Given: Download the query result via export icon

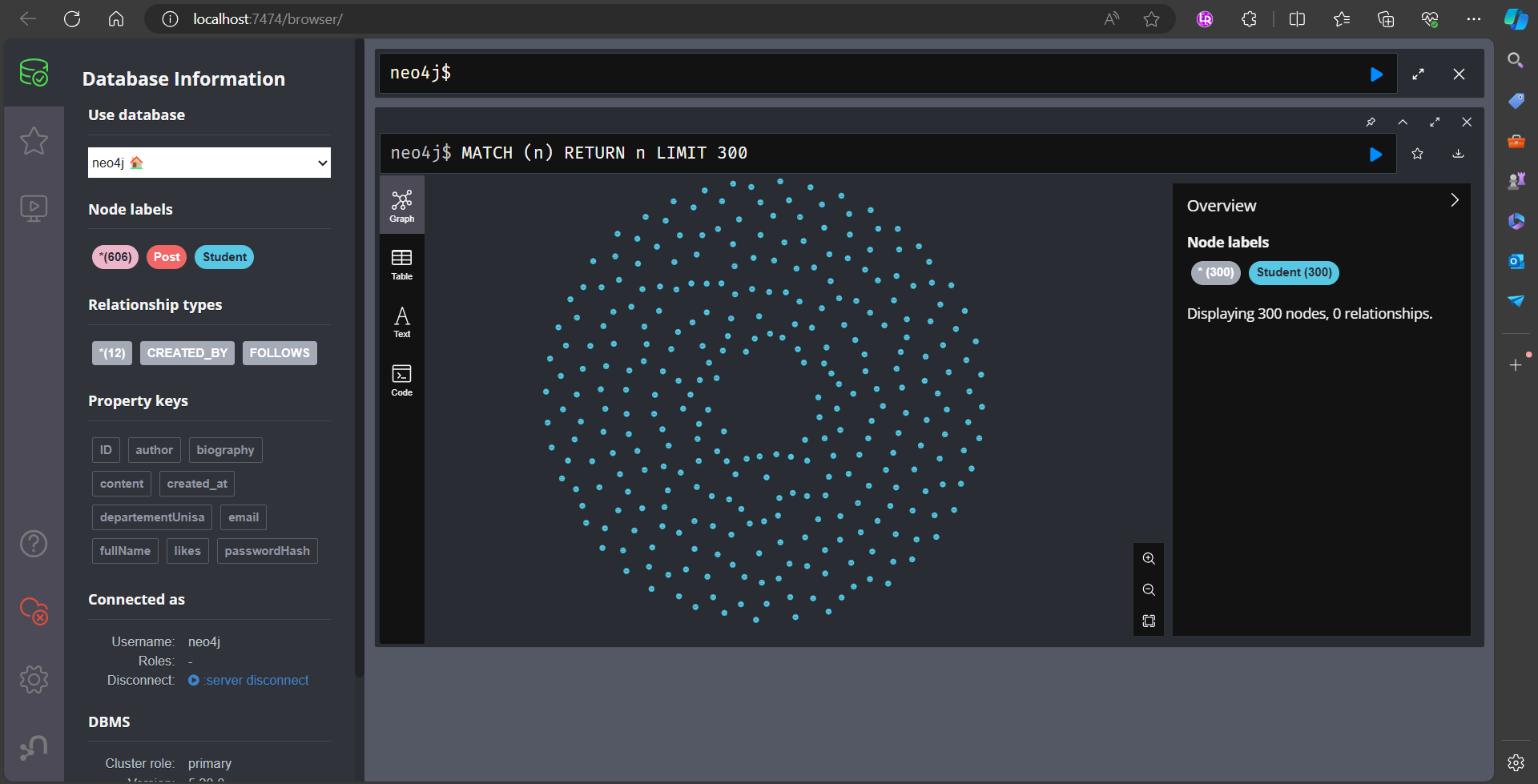Looking at the screenshot, I should point(1458,154).
